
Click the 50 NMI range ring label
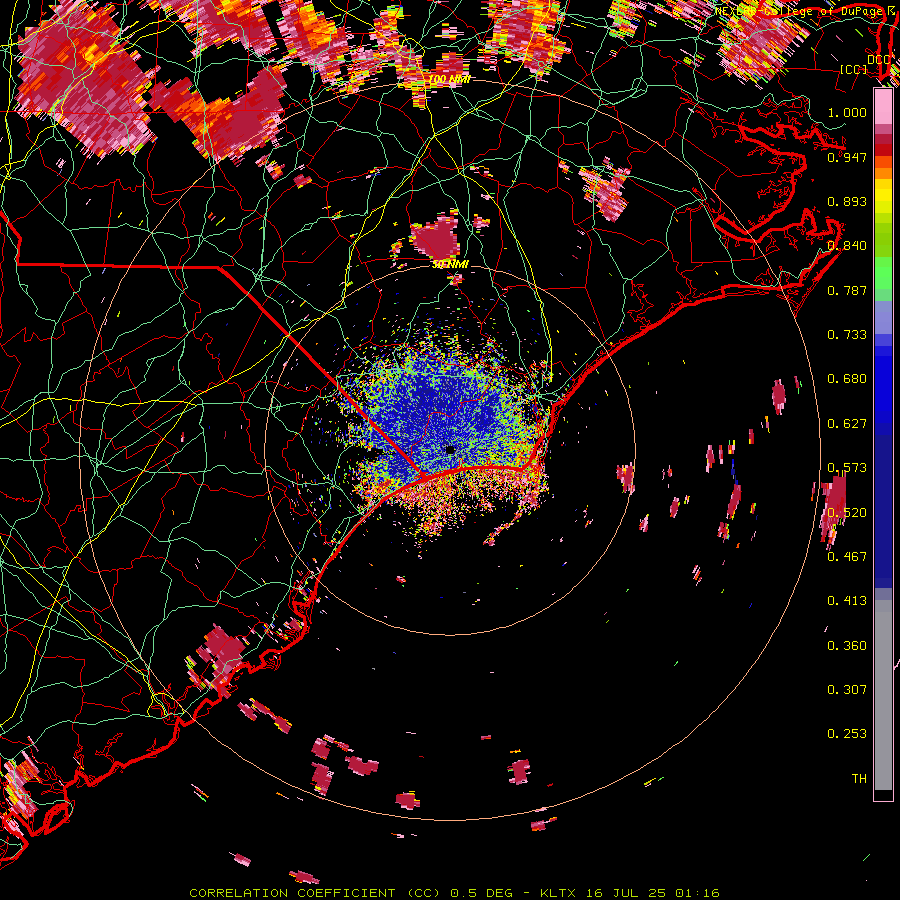point(451,265)
